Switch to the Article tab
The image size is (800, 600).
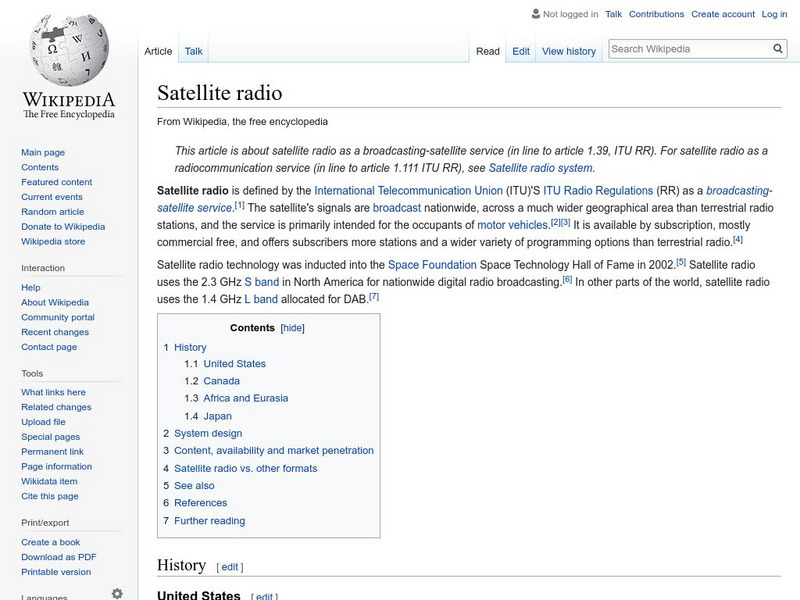[158, 51]
